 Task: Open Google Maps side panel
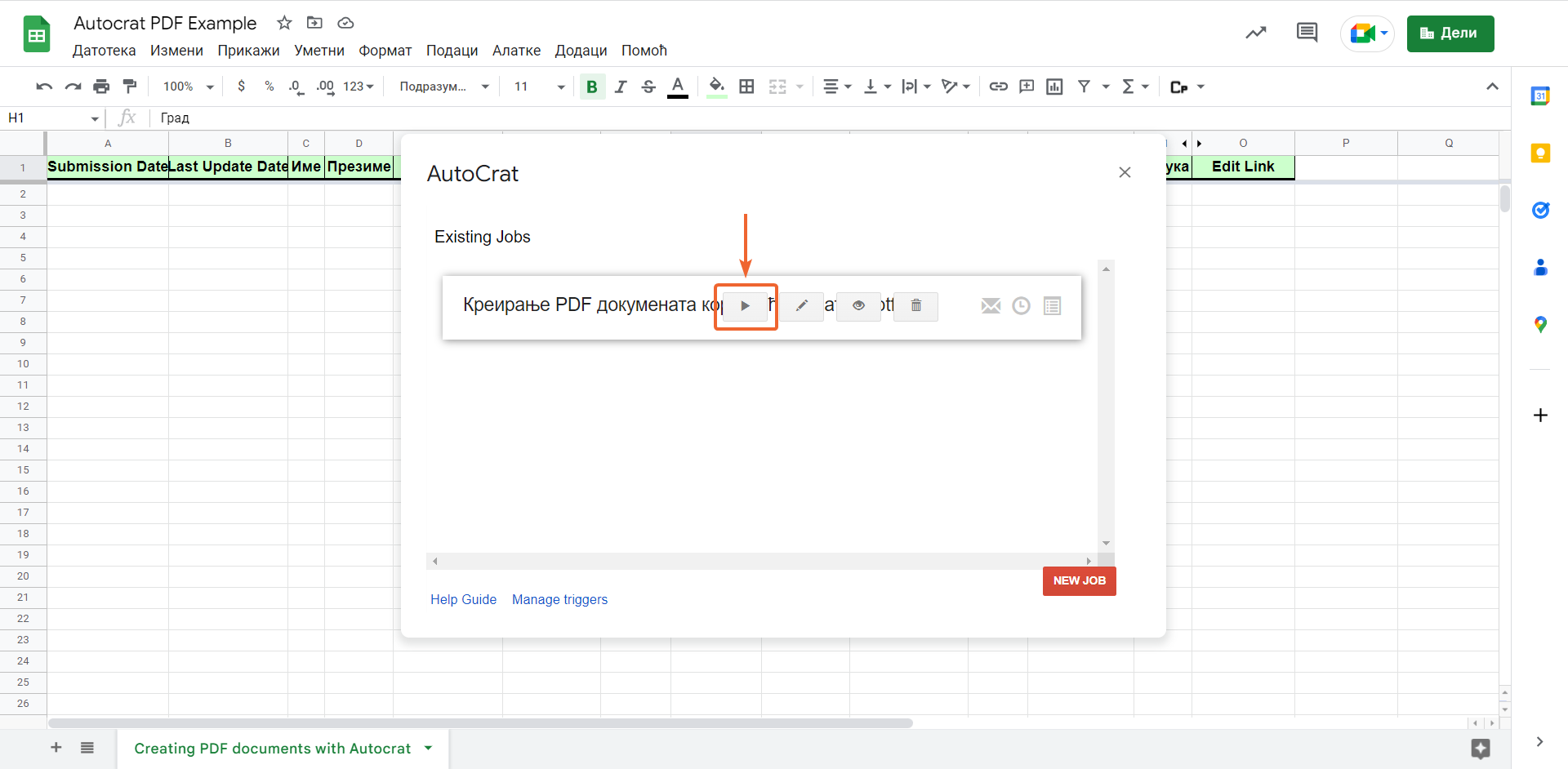(x=1540, y=324)
